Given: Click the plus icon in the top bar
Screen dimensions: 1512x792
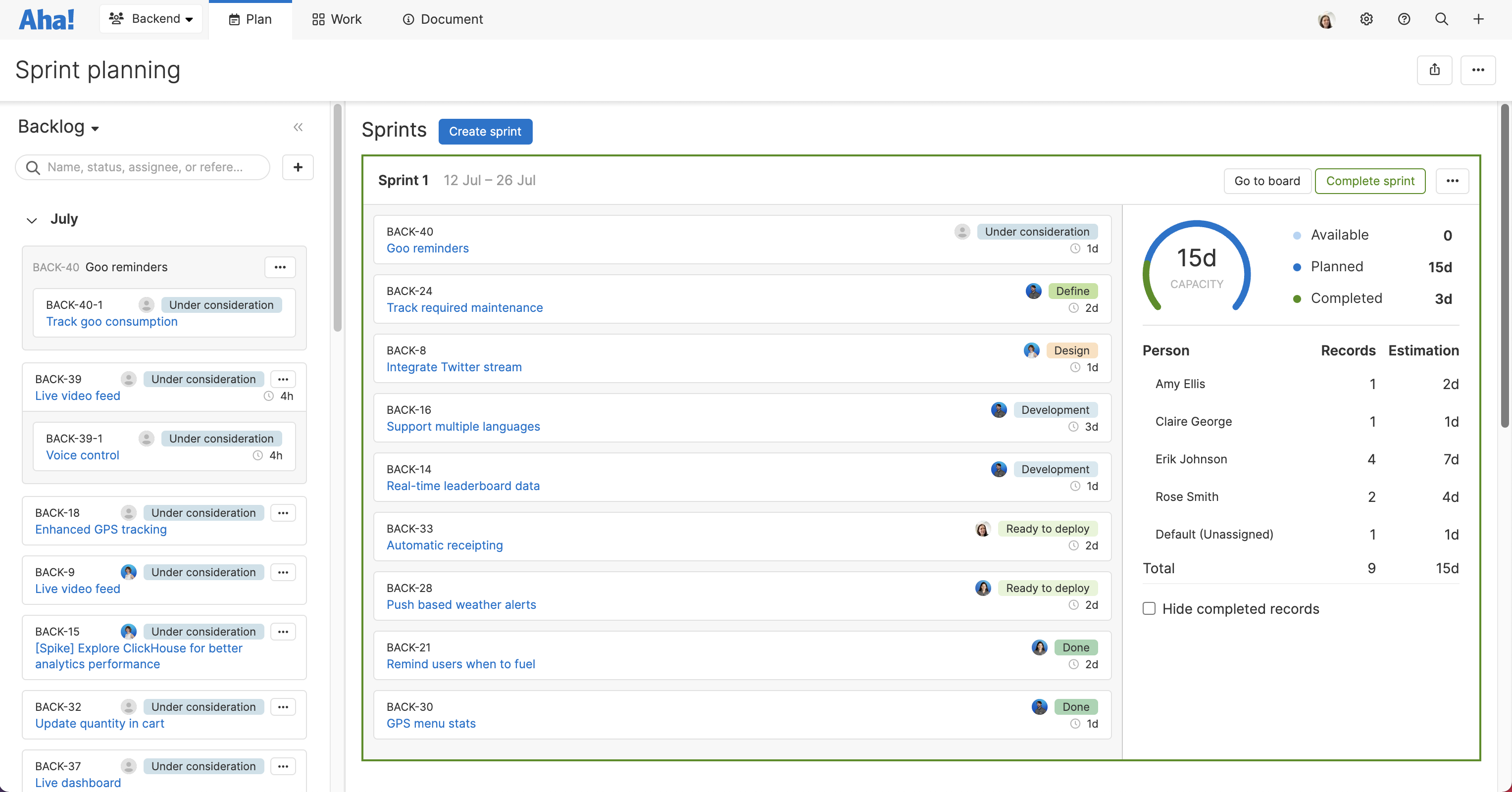Looking at the screenshot, I should 1478,19.
